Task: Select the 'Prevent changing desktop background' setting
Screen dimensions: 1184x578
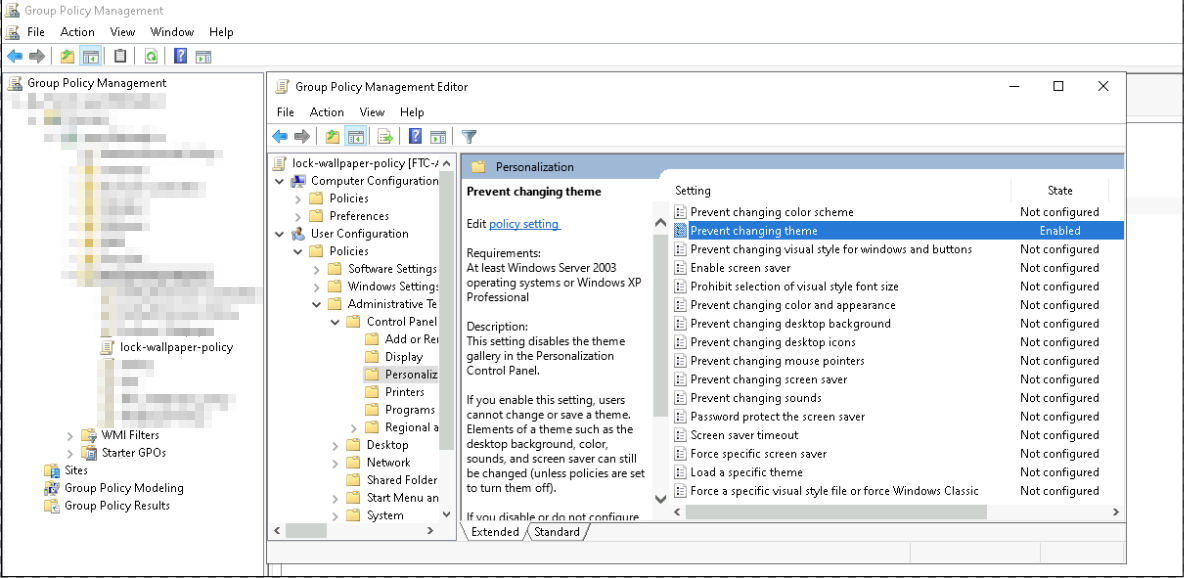Action: 790,323
